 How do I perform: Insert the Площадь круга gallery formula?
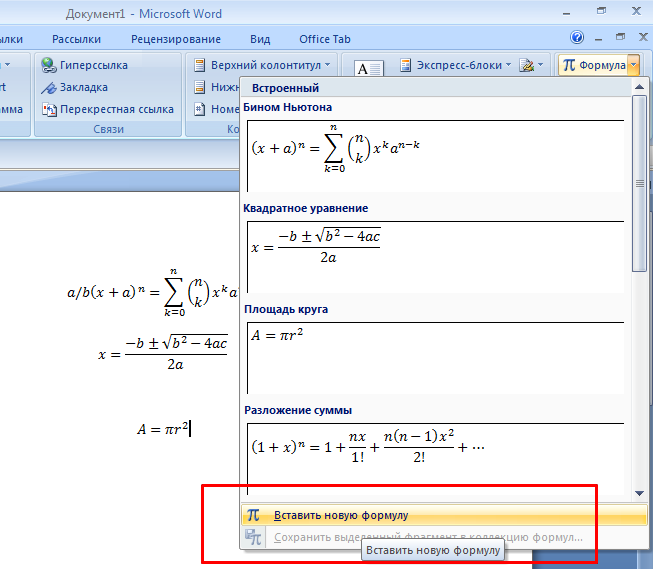[x=435, y=358]
